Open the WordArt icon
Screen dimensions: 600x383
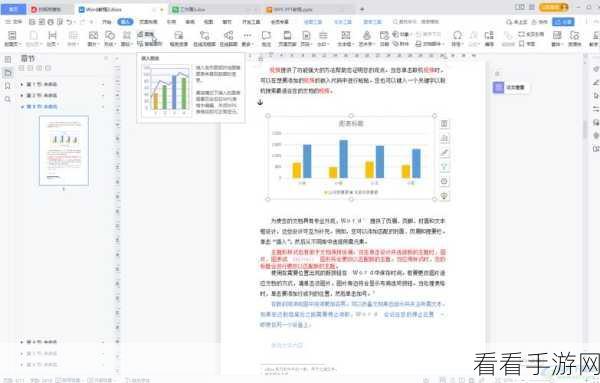367,36
